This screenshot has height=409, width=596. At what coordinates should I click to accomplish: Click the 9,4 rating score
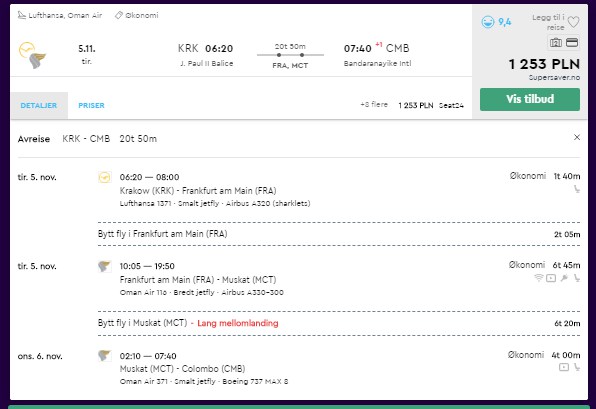pyautogui.click(x=505, y=22)
